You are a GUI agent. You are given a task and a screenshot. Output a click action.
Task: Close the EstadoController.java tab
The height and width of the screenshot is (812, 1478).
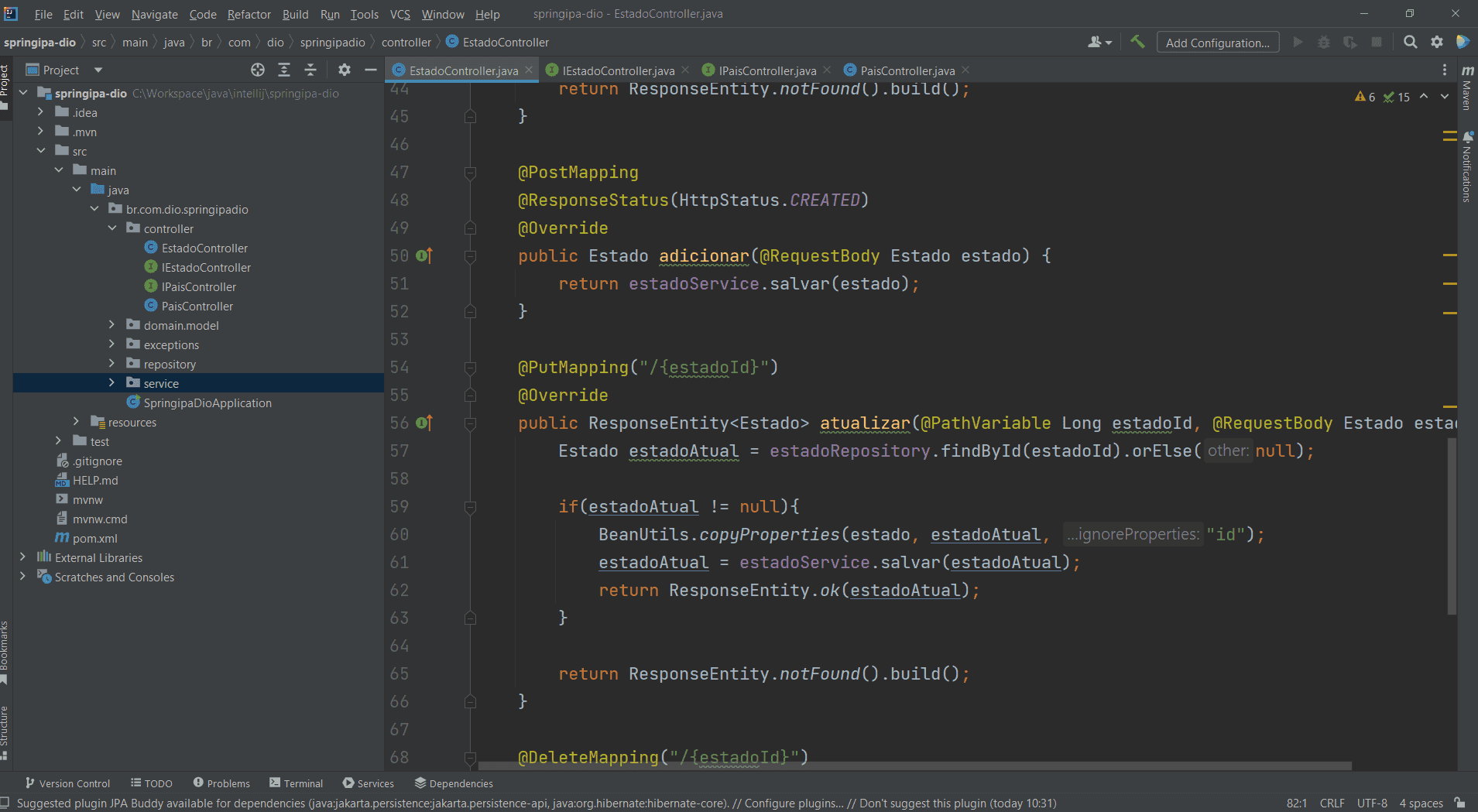coord(529,70)
